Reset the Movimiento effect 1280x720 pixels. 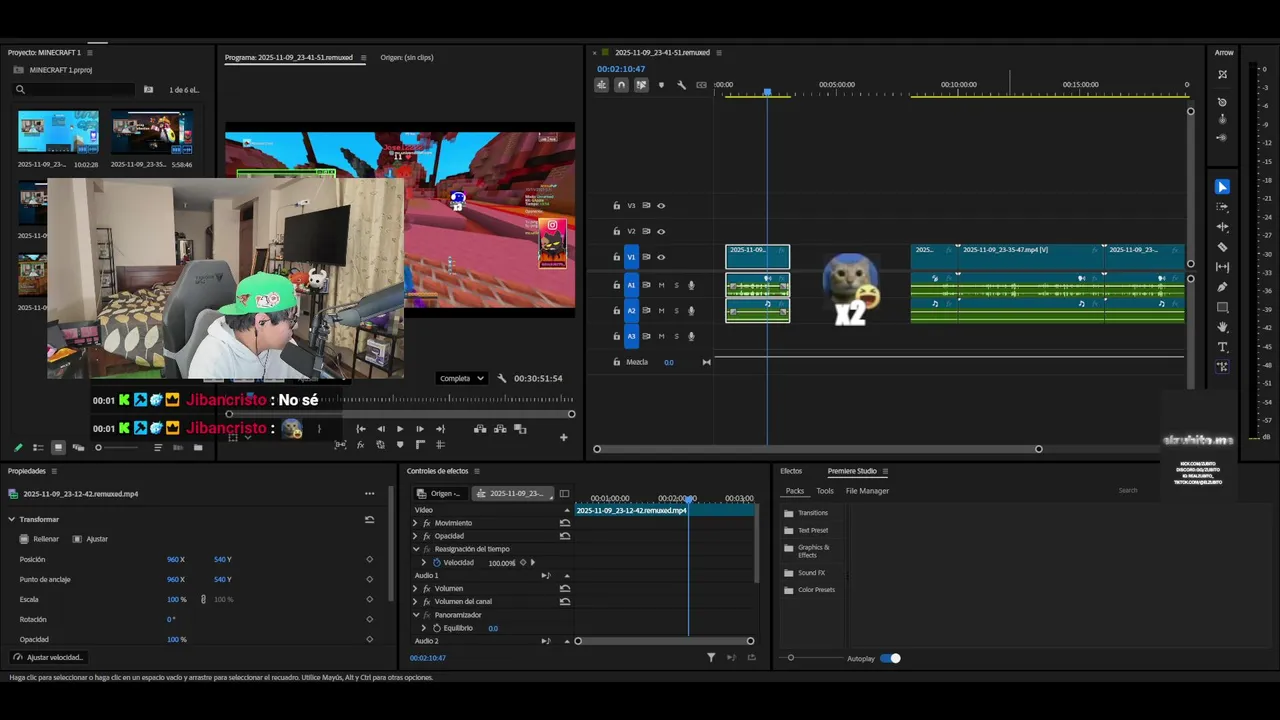coord(565,523)
